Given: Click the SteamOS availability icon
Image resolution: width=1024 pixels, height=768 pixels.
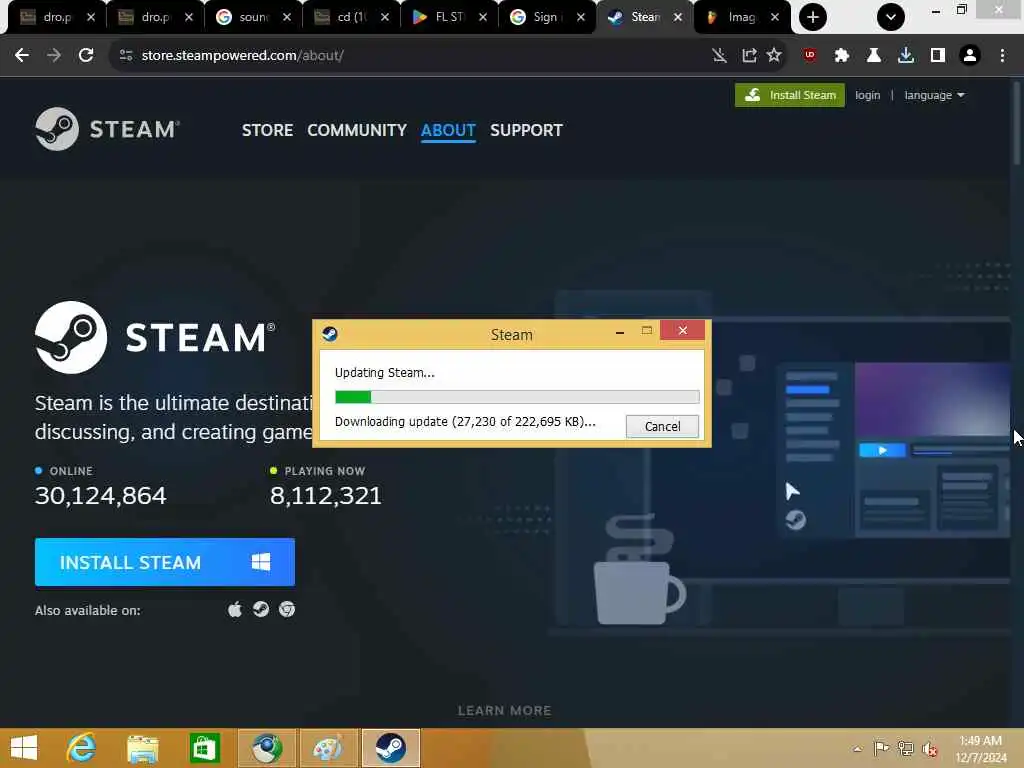Looking at the screenshot, I should point(261,609).
